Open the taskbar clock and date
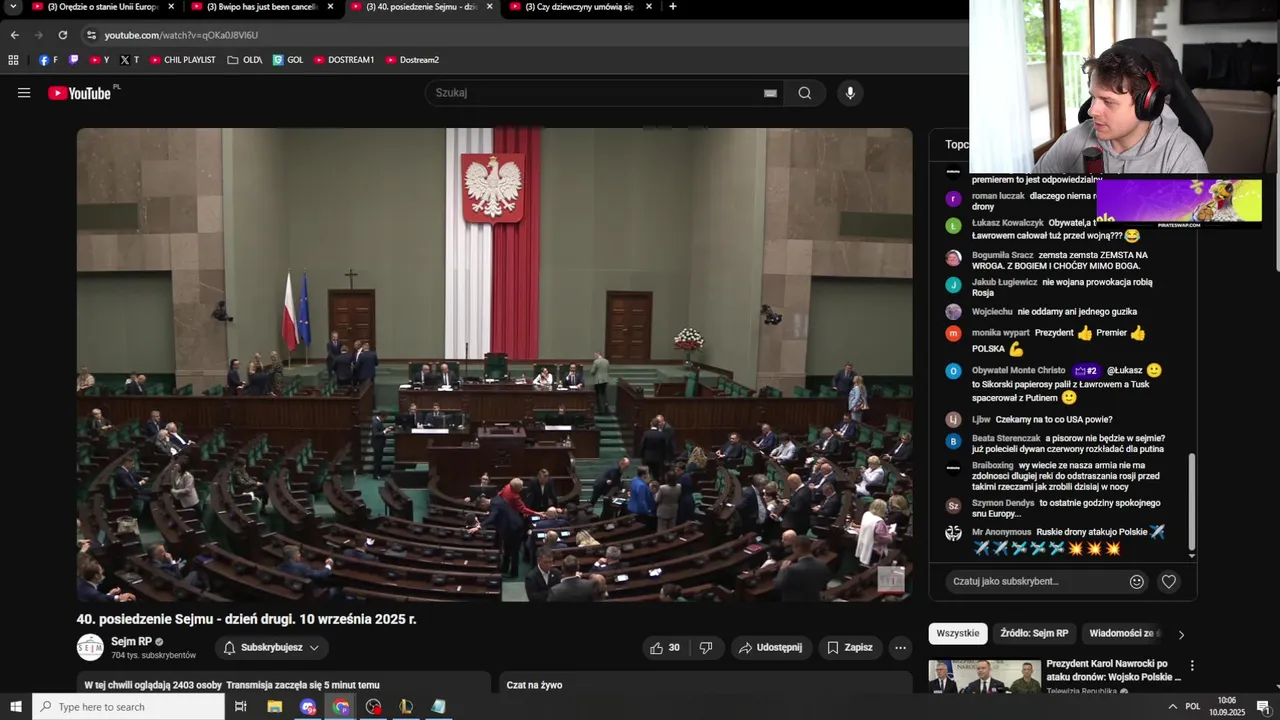This screenshot has width=1280, height=720. 1226,707
